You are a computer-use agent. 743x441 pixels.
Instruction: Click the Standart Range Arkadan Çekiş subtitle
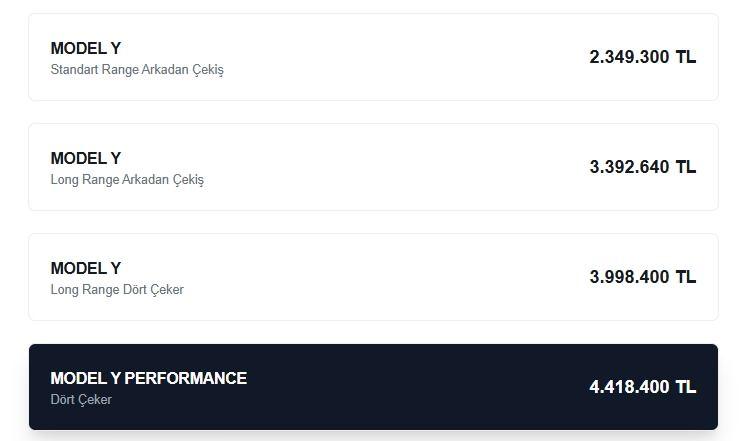[137, 70]
